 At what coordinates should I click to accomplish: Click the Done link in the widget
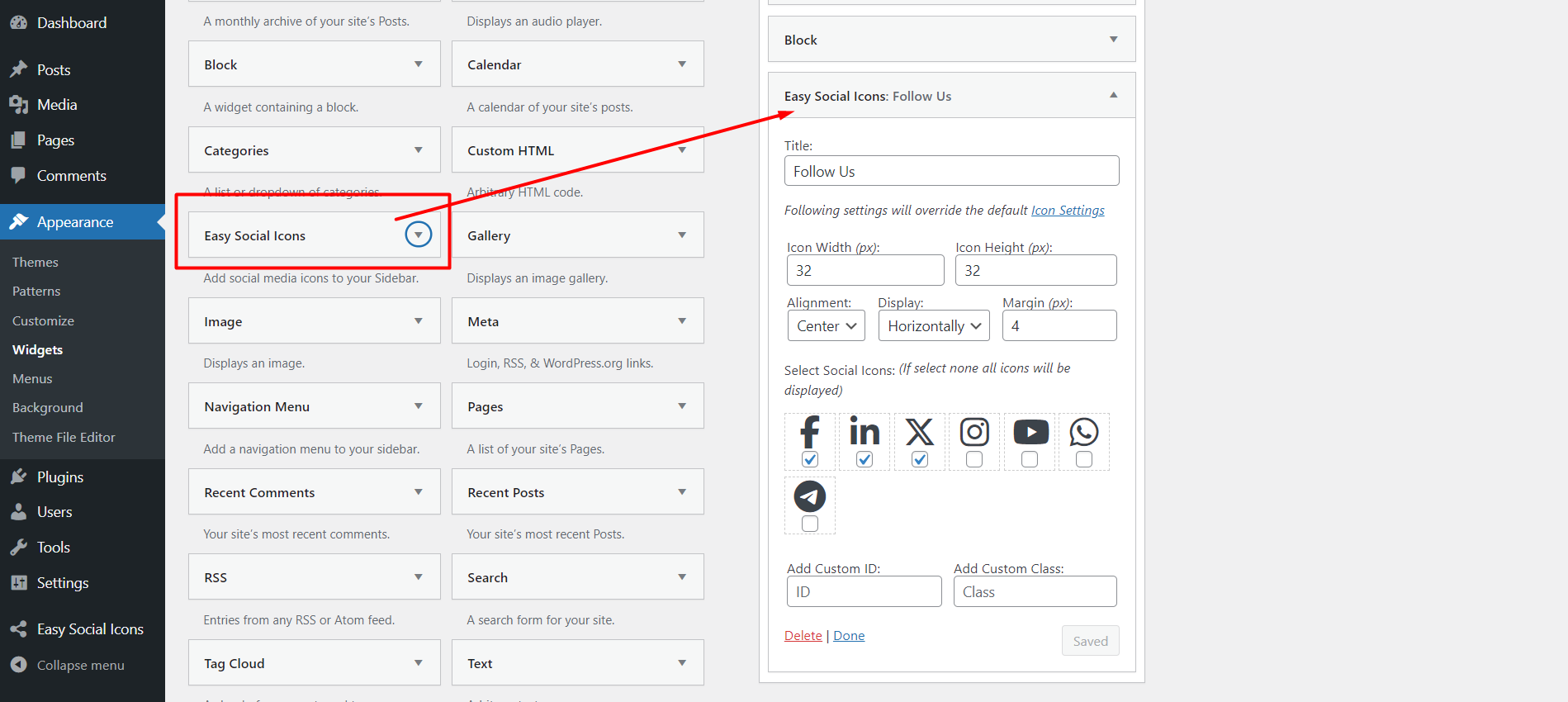coord(849,636)
